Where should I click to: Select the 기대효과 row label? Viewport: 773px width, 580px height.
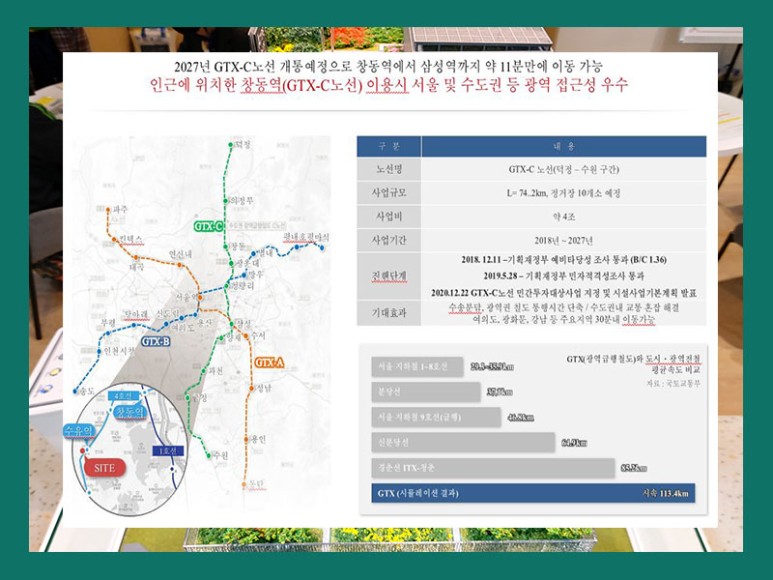[389, 313]
